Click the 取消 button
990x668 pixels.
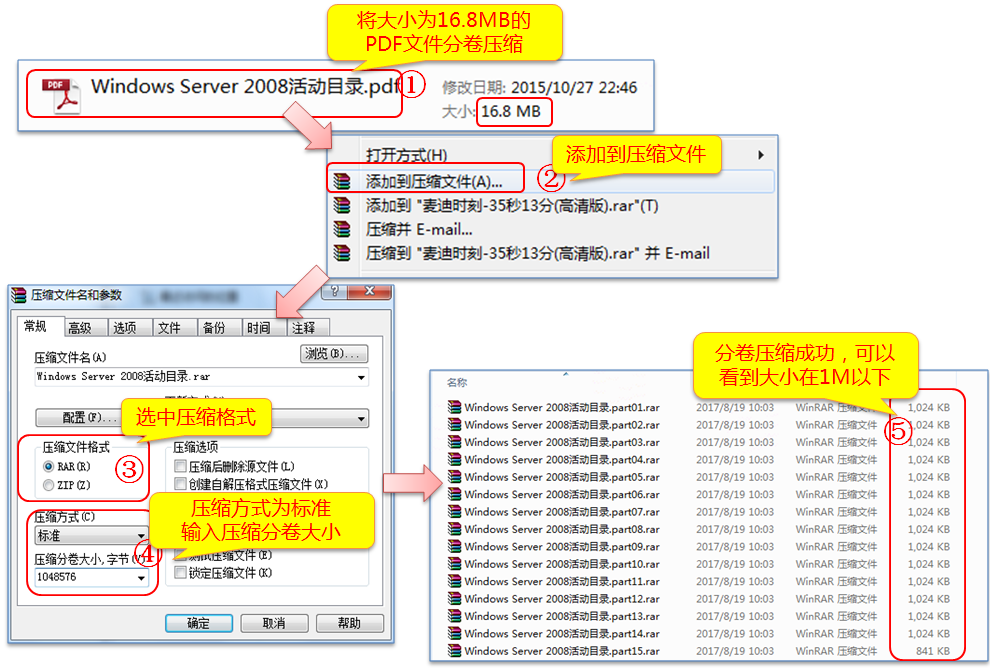pos(274,623)
